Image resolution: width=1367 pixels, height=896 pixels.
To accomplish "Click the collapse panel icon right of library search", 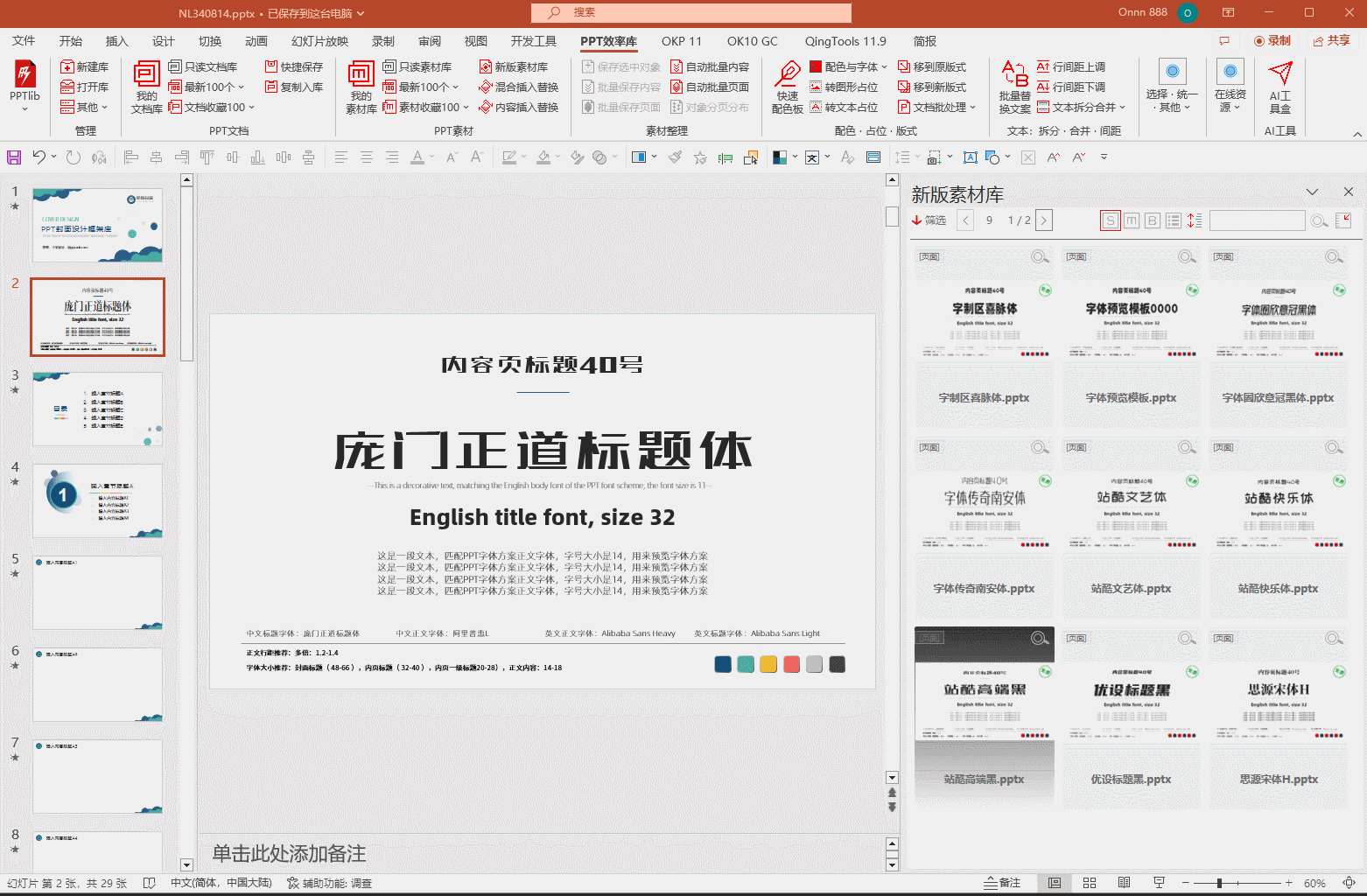I will point(1343,220).
